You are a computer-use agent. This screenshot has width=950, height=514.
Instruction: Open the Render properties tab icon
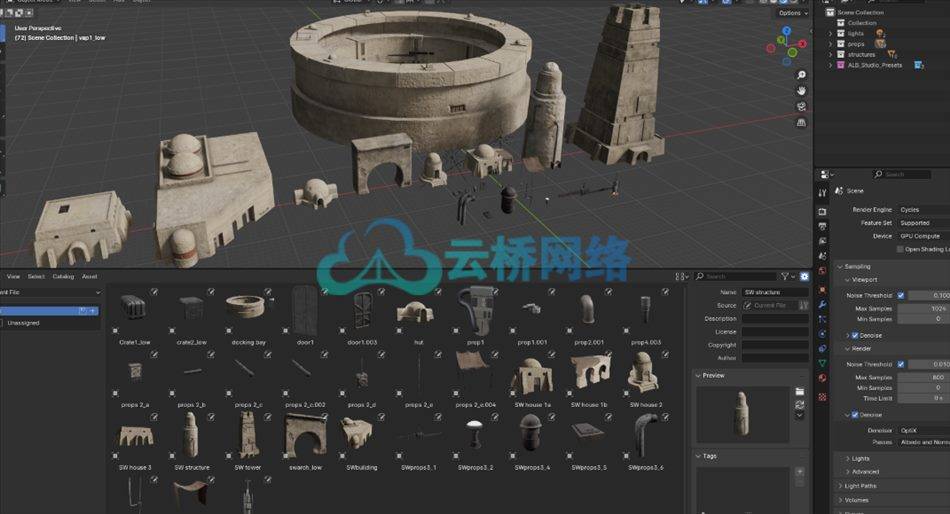[x=822, y=212]
